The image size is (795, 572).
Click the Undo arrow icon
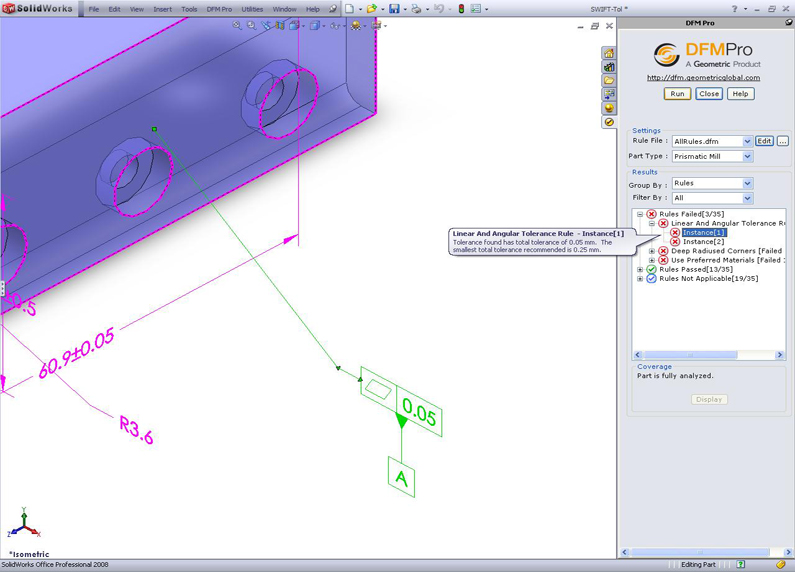click(x=439, y=9)
